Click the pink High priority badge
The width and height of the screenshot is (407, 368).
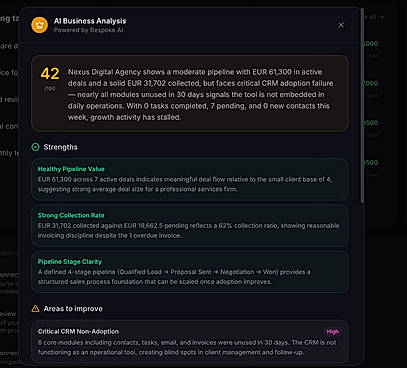coord(332,332)
